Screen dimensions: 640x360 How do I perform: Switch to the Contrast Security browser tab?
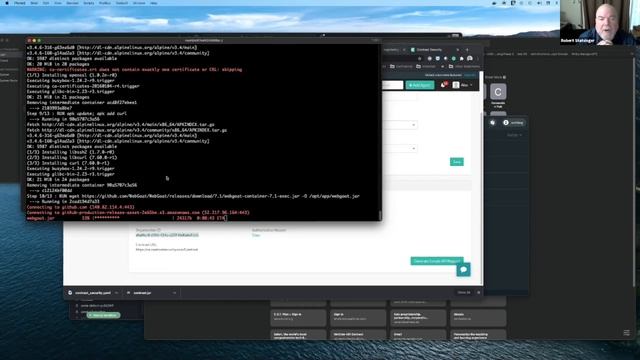point(429,50)
